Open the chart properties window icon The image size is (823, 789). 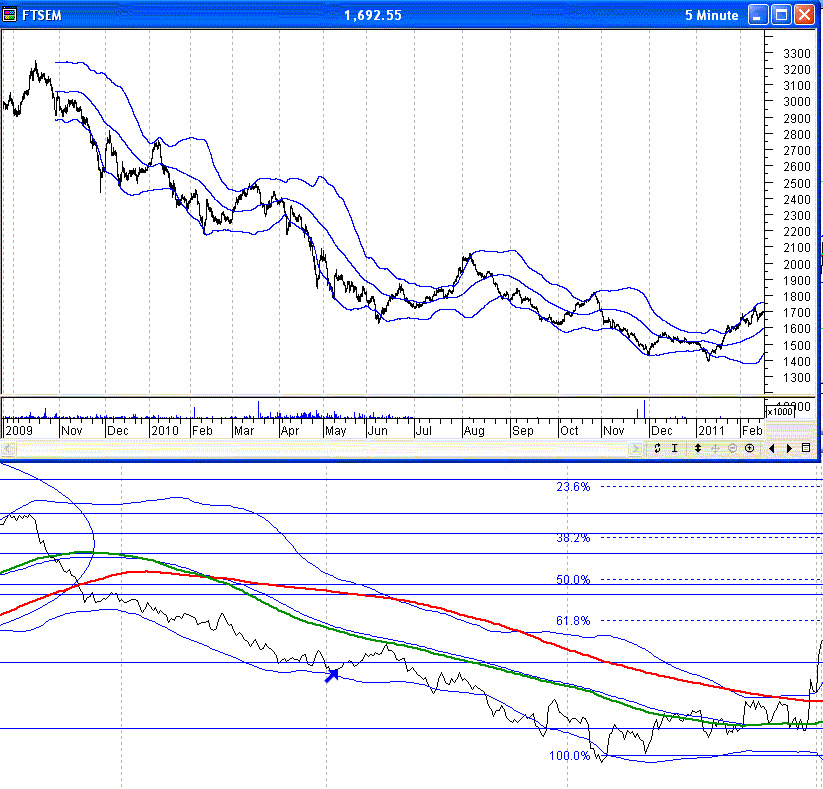coord(806,448)
